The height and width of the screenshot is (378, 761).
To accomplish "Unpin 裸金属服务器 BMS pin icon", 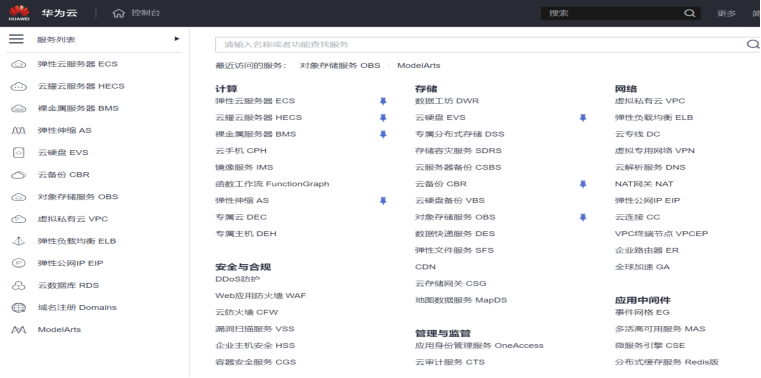I will [383, 134].
